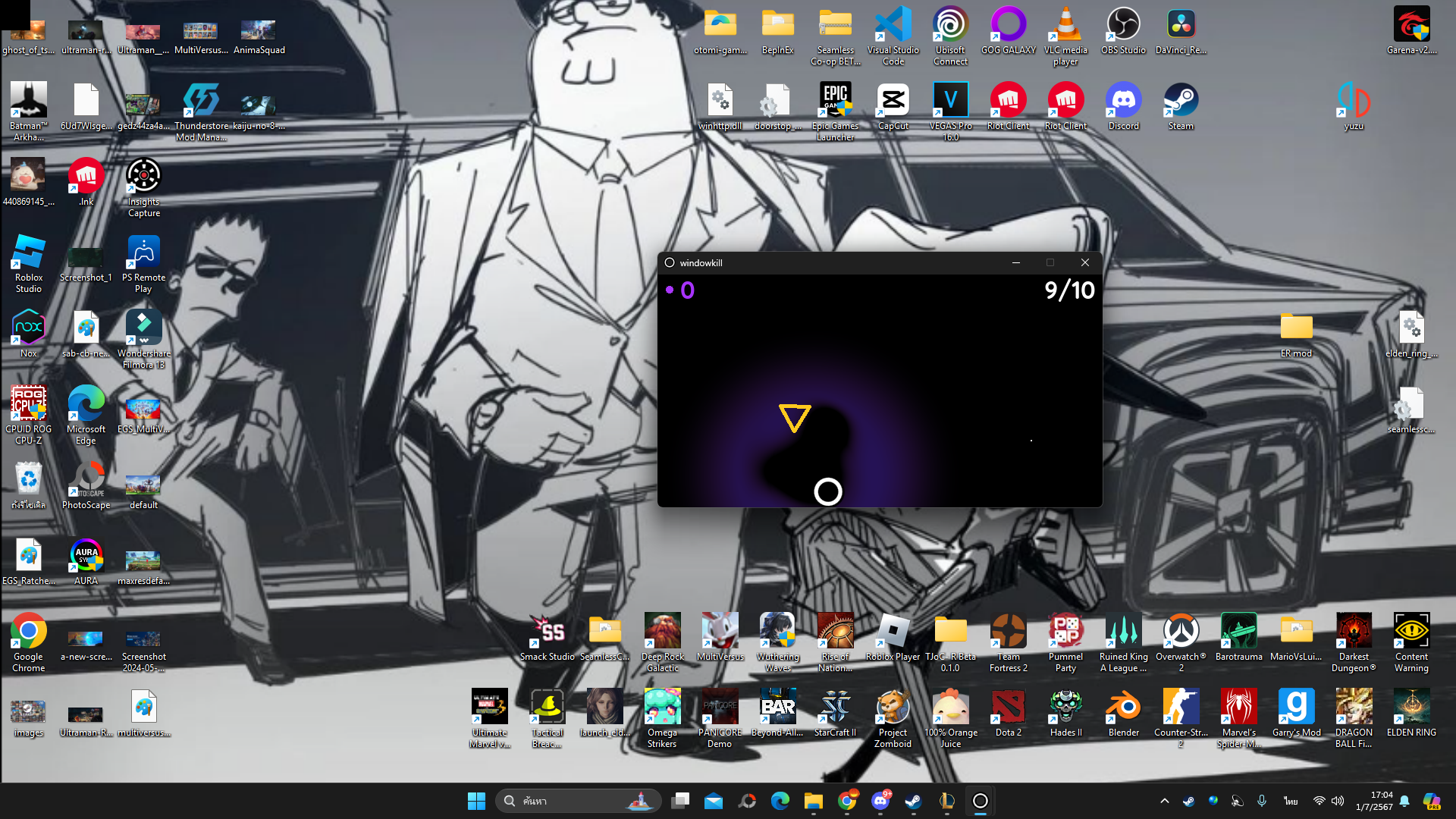The height and width of the screenshot is (819, 1456).
Task: Open the CPUID ROG CPU-Z shortcut
Action: click(29, 415)
